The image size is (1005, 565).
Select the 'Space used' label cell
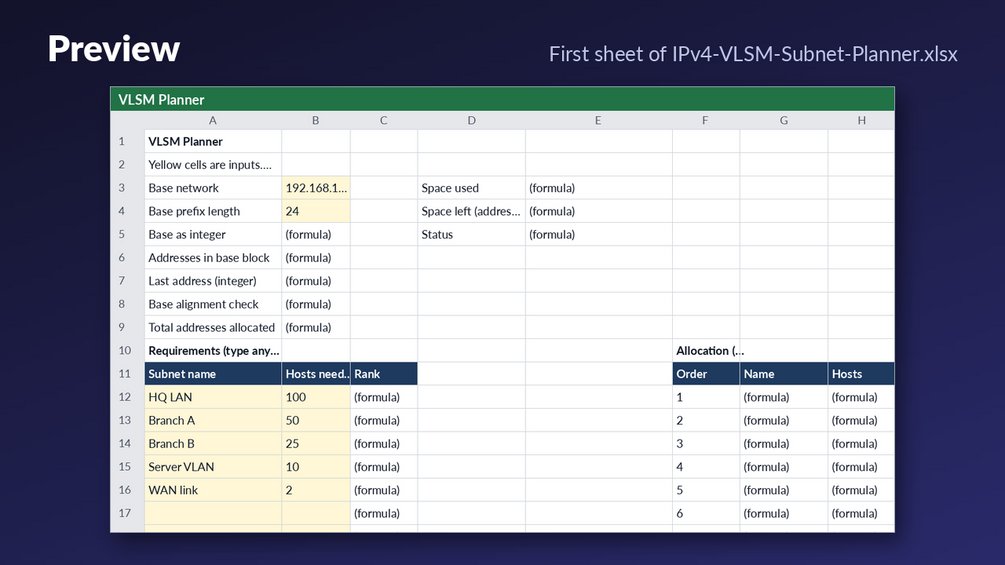point(471,188)
